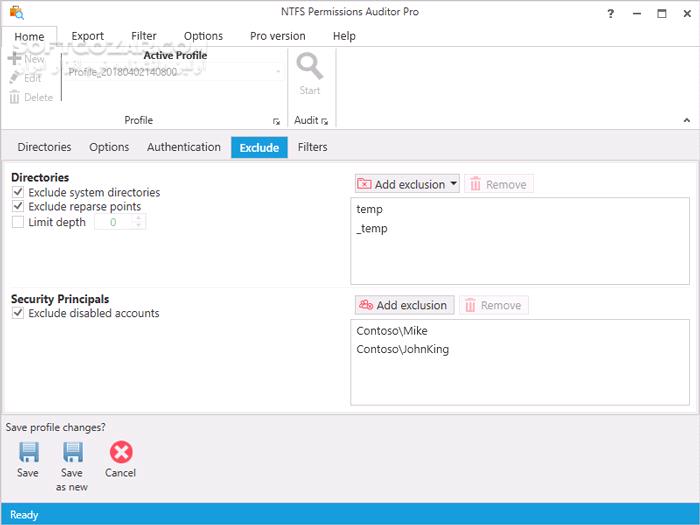Toggle Exclude reparse points checkbox
Viewport: 700px width, 525px height.
(x=18, y=207)
